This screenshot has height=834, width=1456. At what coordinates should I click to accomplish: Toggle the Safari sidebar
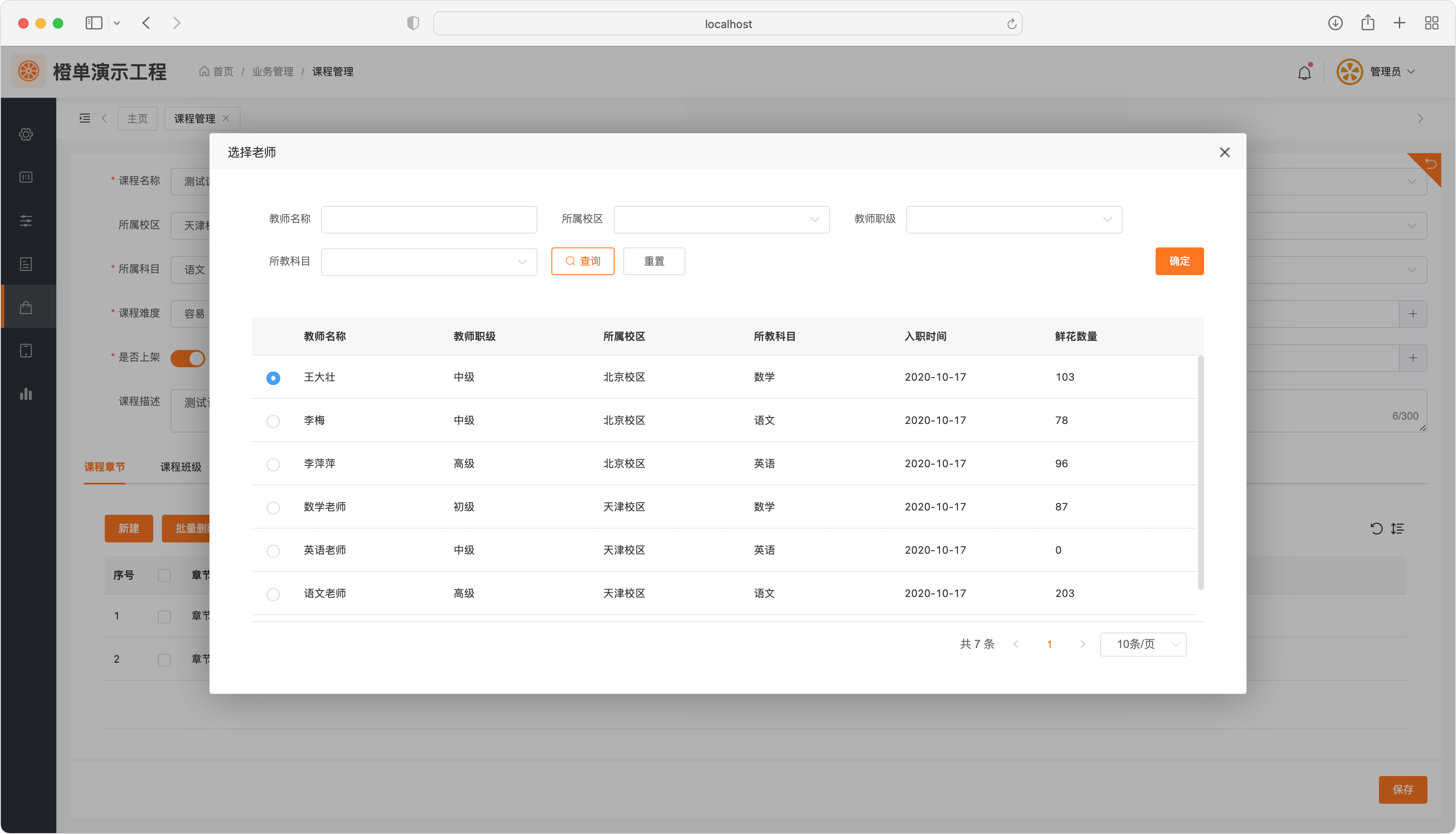[94, 23]
